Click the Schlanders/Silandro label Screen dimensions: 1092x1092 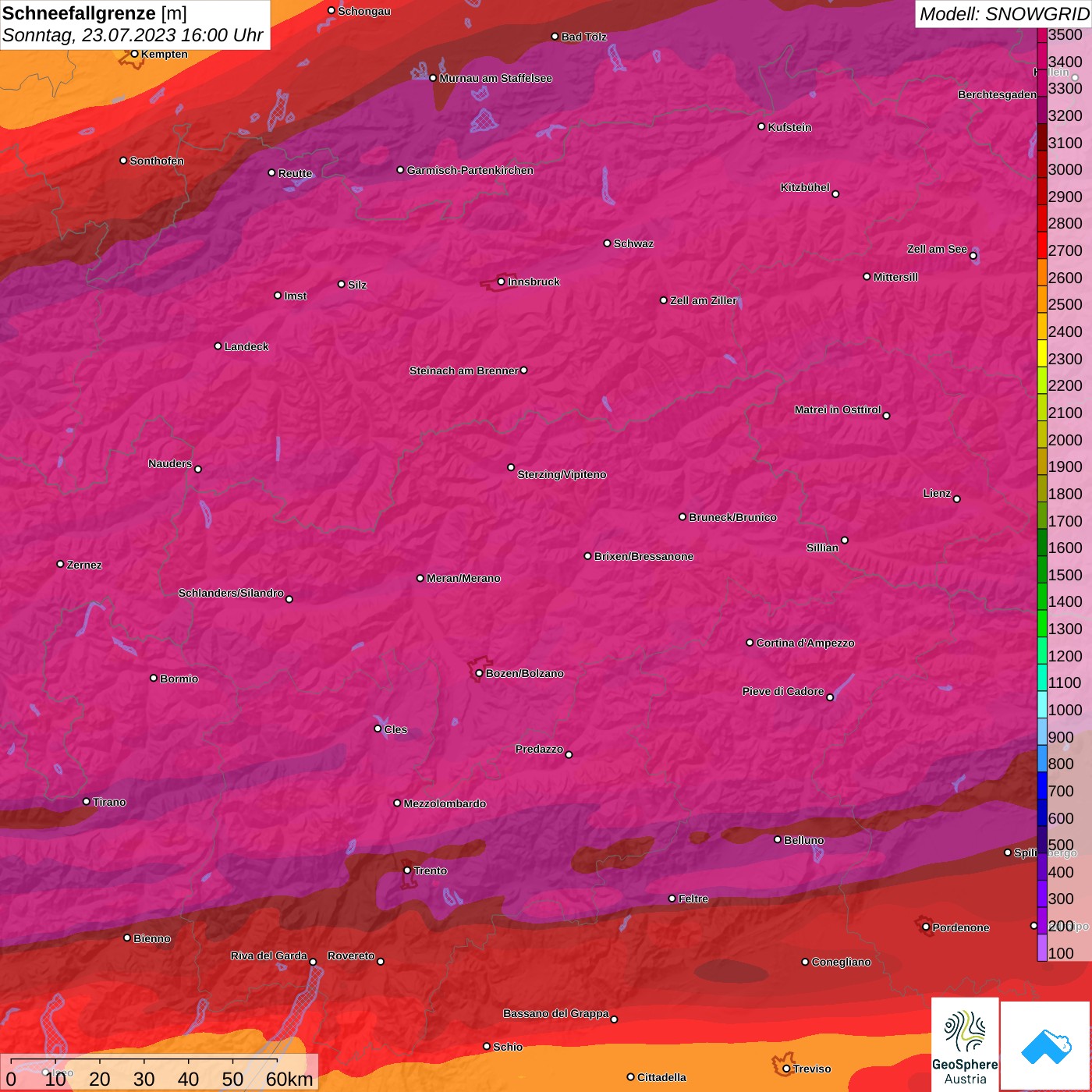click(x=231, y=593)
